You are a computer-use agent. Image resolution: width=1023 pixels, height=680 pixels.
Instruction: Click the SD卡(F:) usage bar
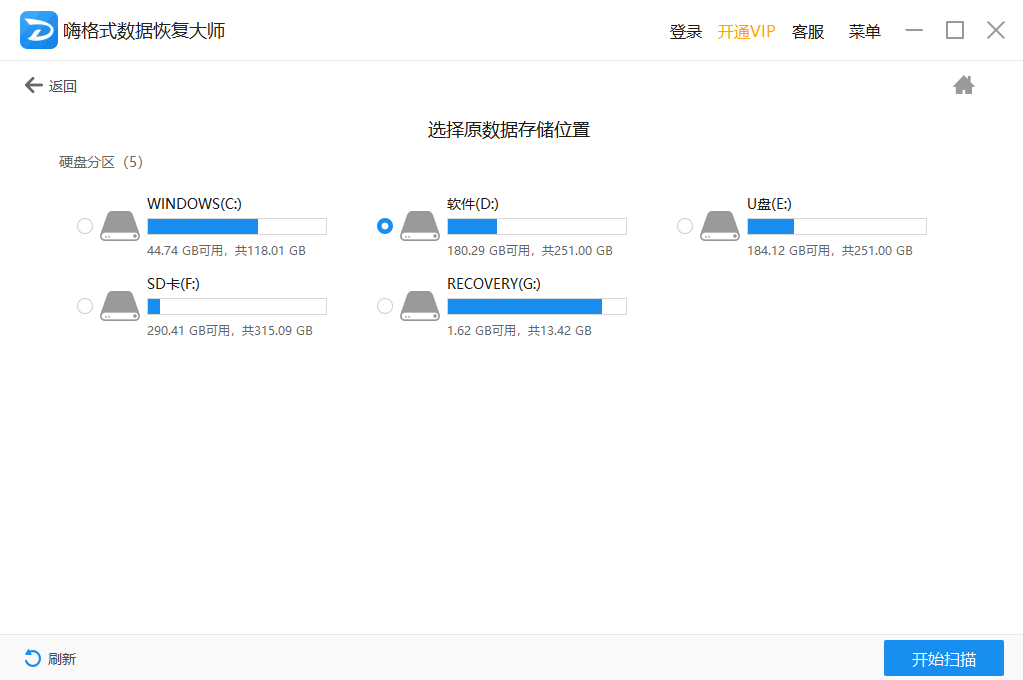[237, 307]
